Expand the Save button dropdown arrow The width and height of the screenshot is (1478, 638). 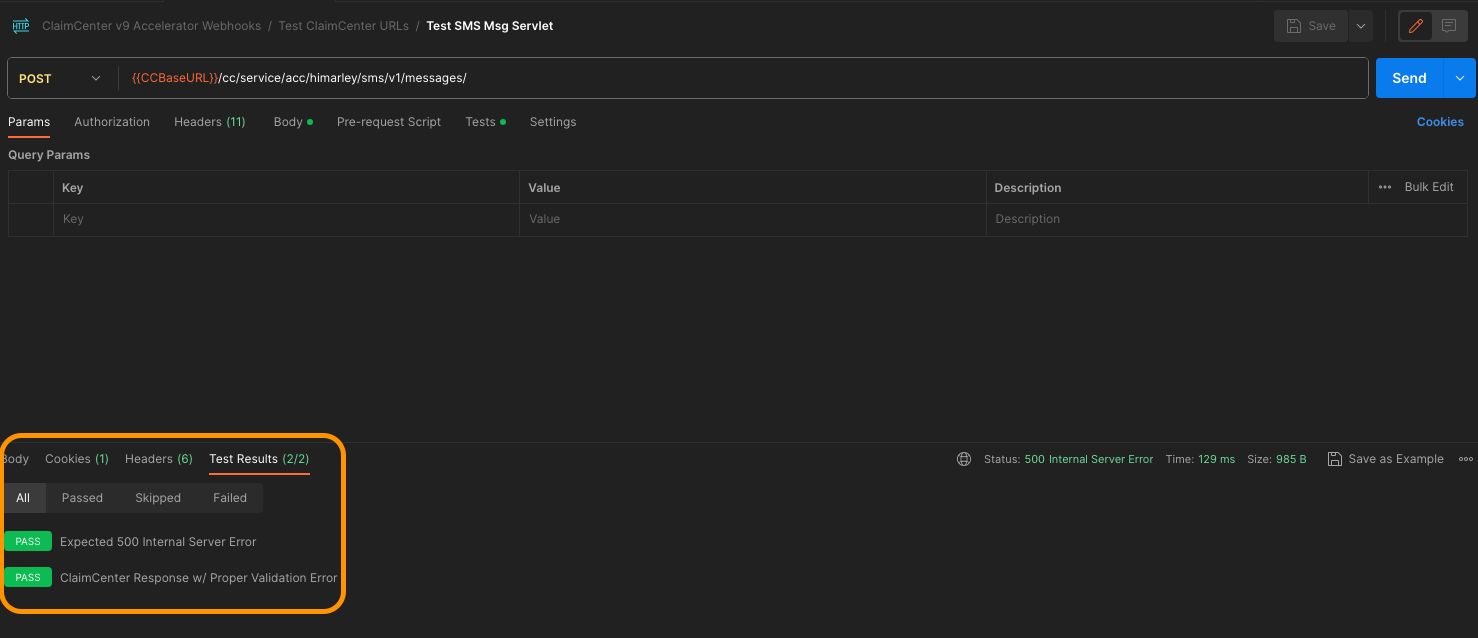1360,25
